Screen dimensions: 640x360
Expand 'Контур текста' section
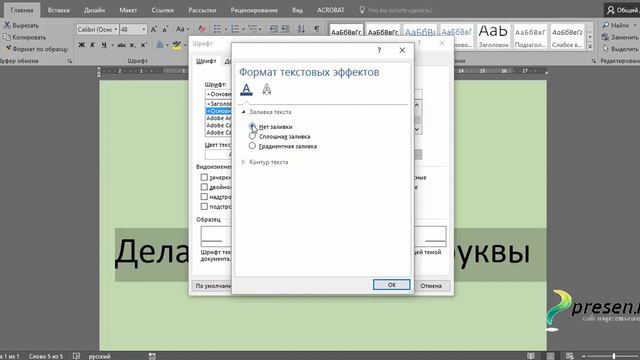point(244,162)
